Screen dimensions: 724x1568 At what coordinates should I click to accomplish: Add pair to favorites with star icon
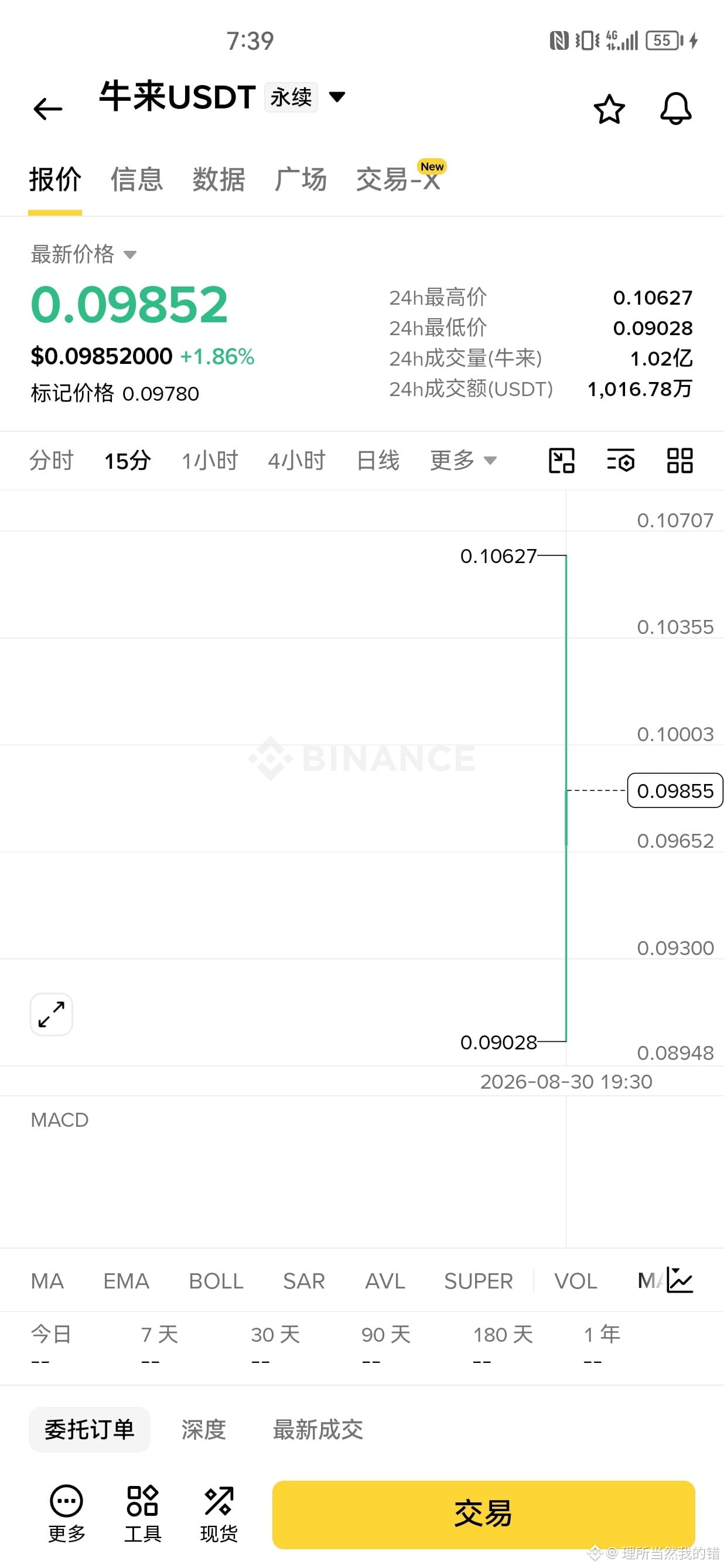click(609, 109)
